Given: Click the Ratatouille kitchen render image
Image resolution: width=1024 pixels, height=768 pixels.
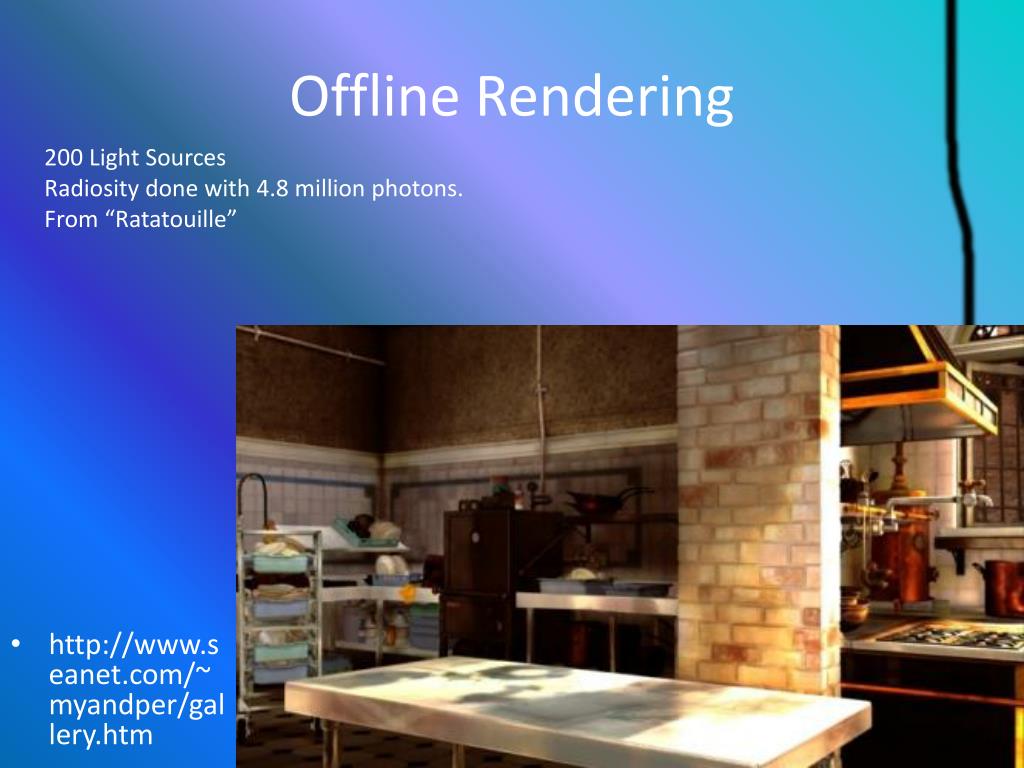Looking at the screenshot, I should click(630, 547).
